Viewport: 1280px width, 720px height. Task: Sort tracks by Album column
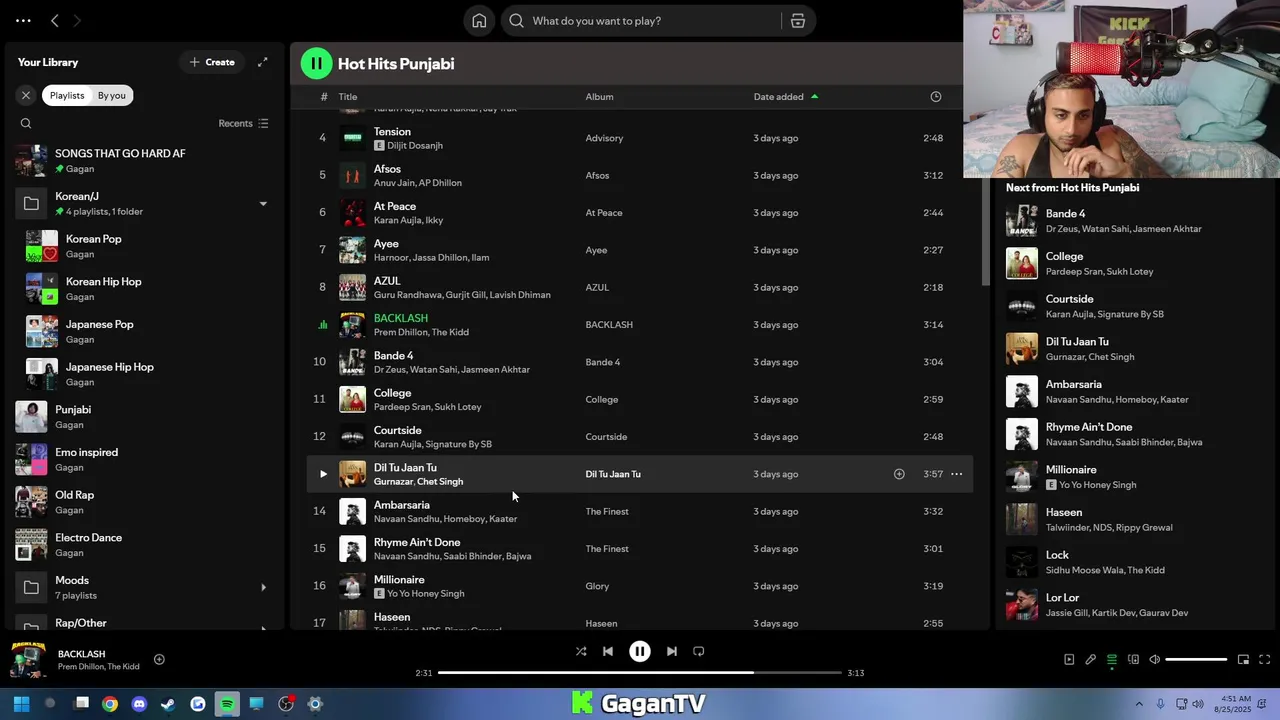(599, 97)
